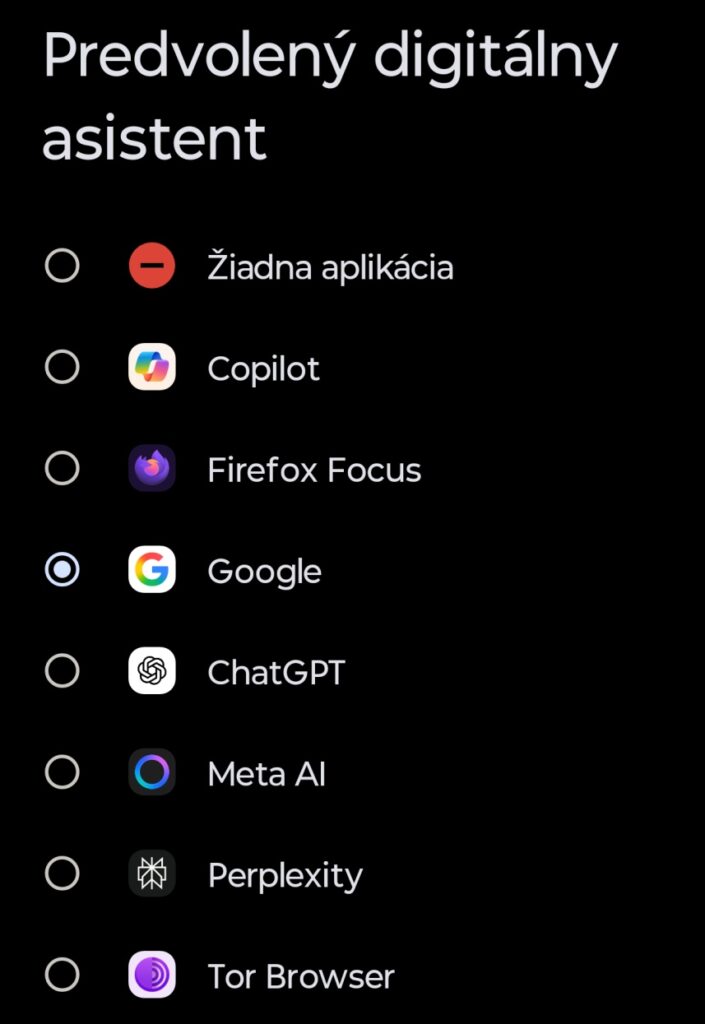Tap the Meta AI label text
Screen dimensions: 705x1024
(x=265, y=772)
